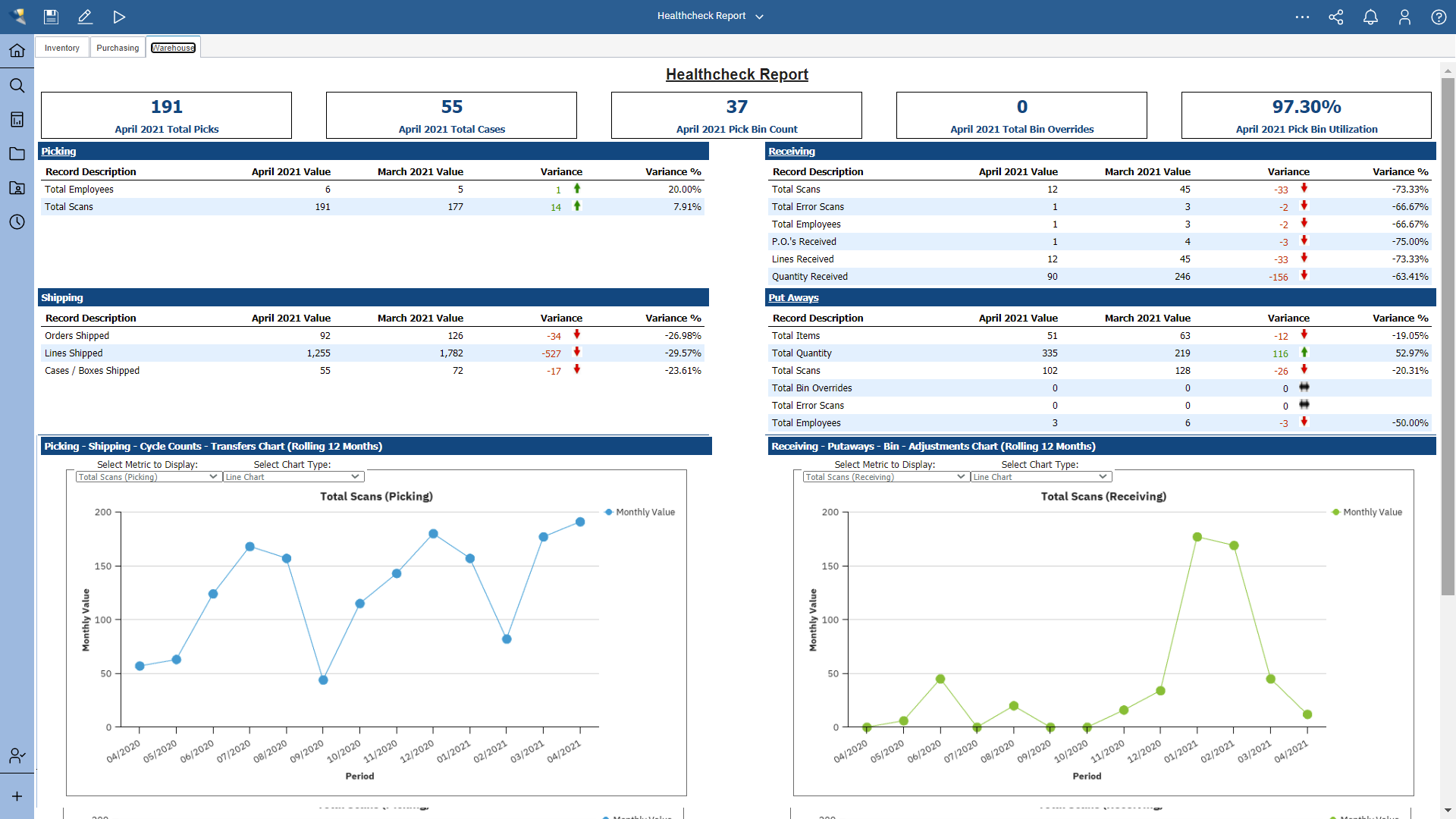Open the History clock icon in sidebar
The image size is (1456, 819).
point(17,221)
